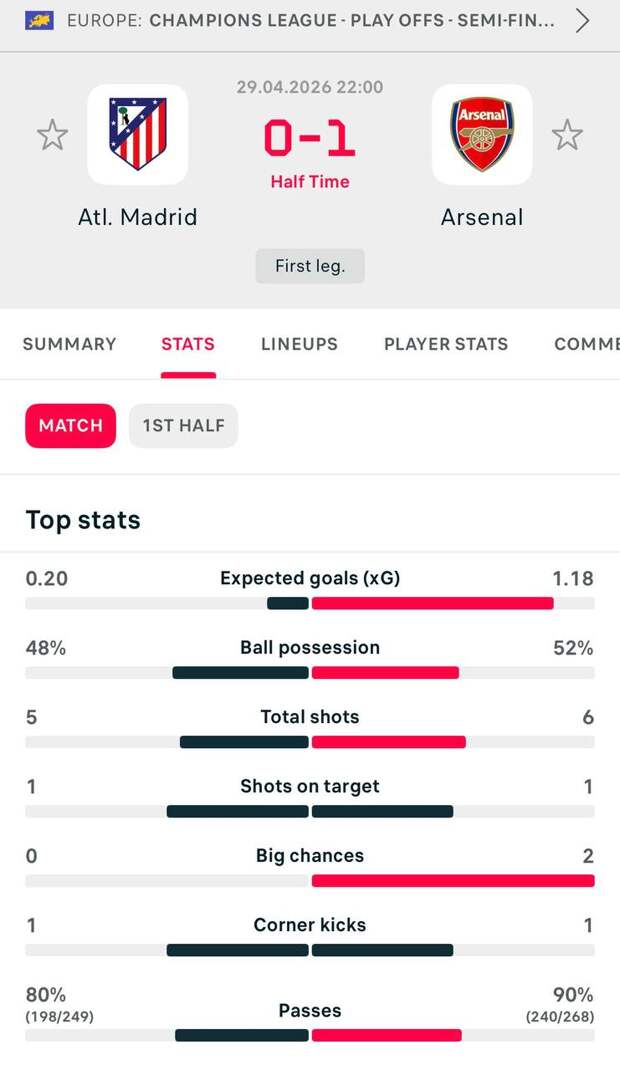Image resolution: width=620 pixels, height=1070 pixels.
Task: Open the Arsenal club crest
Action: (482, 134)
